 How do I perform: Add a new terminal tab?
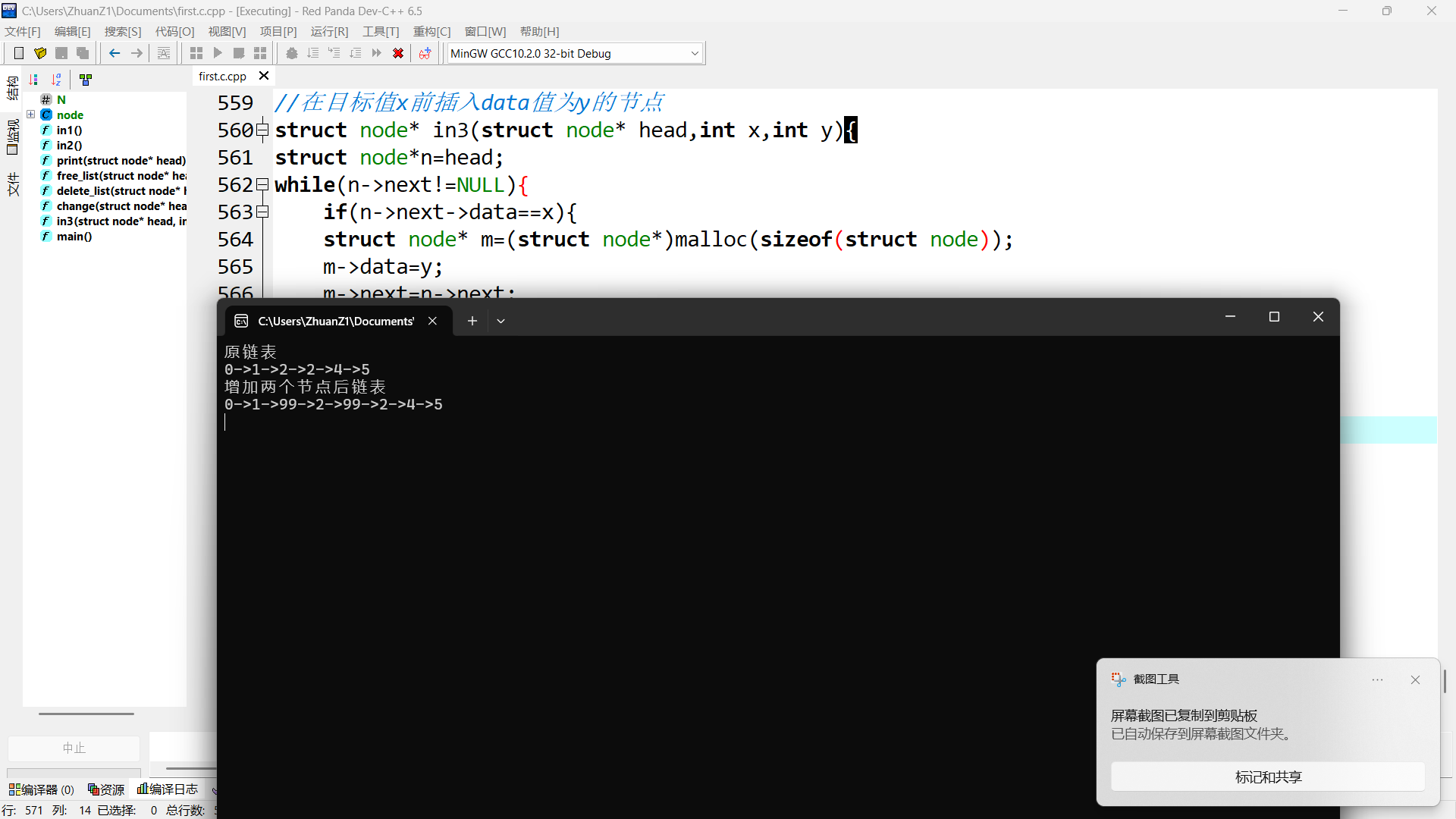click(x=472, y=321)
